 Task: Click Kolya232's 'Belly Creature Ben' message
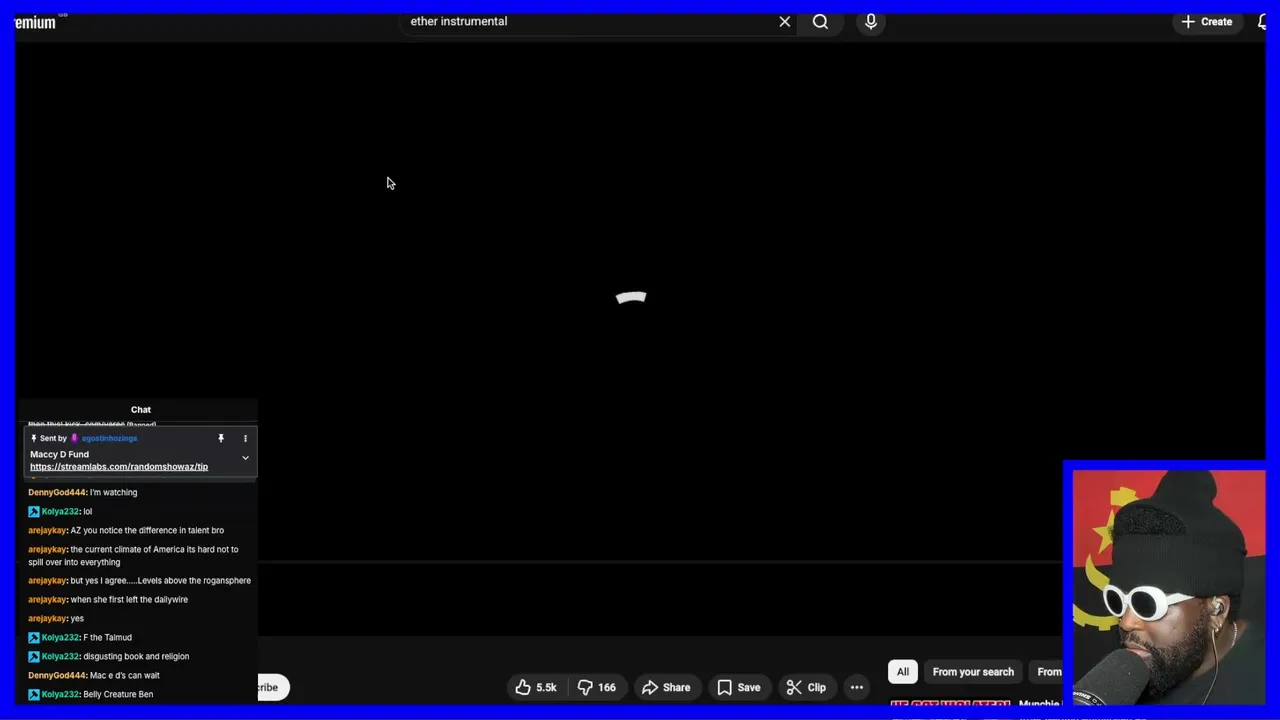[x=90, y=694]
